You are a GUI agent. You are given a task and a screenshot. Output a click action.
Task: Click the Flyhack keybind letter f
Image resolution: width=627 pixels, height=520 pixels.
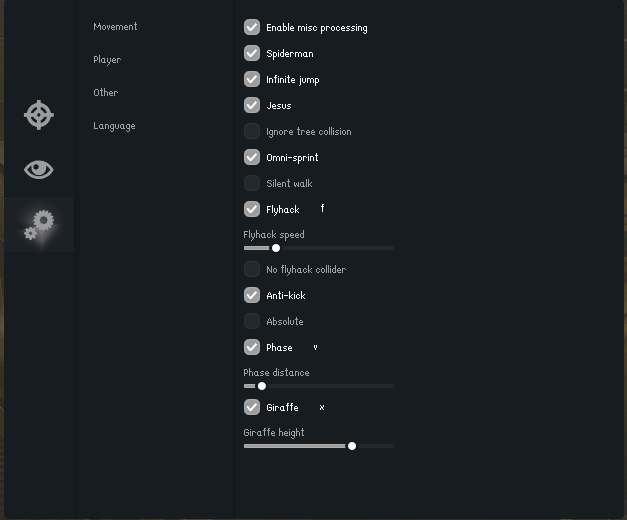(x=322, y=209)
